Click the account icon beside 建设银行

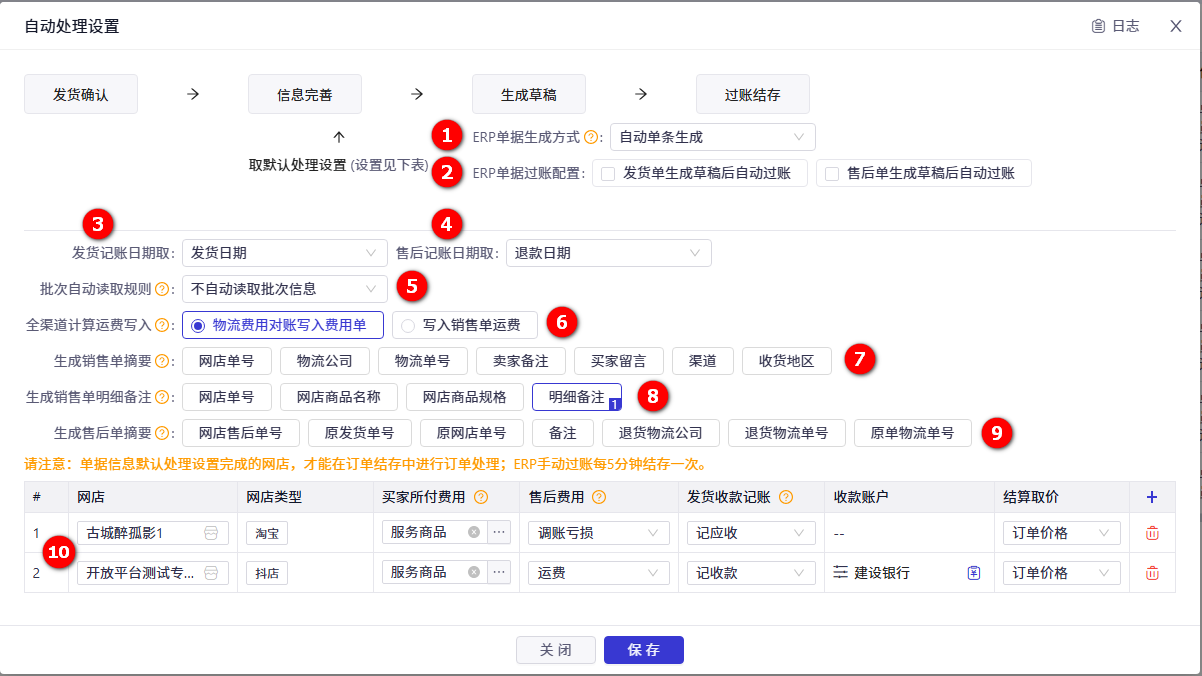974,573
